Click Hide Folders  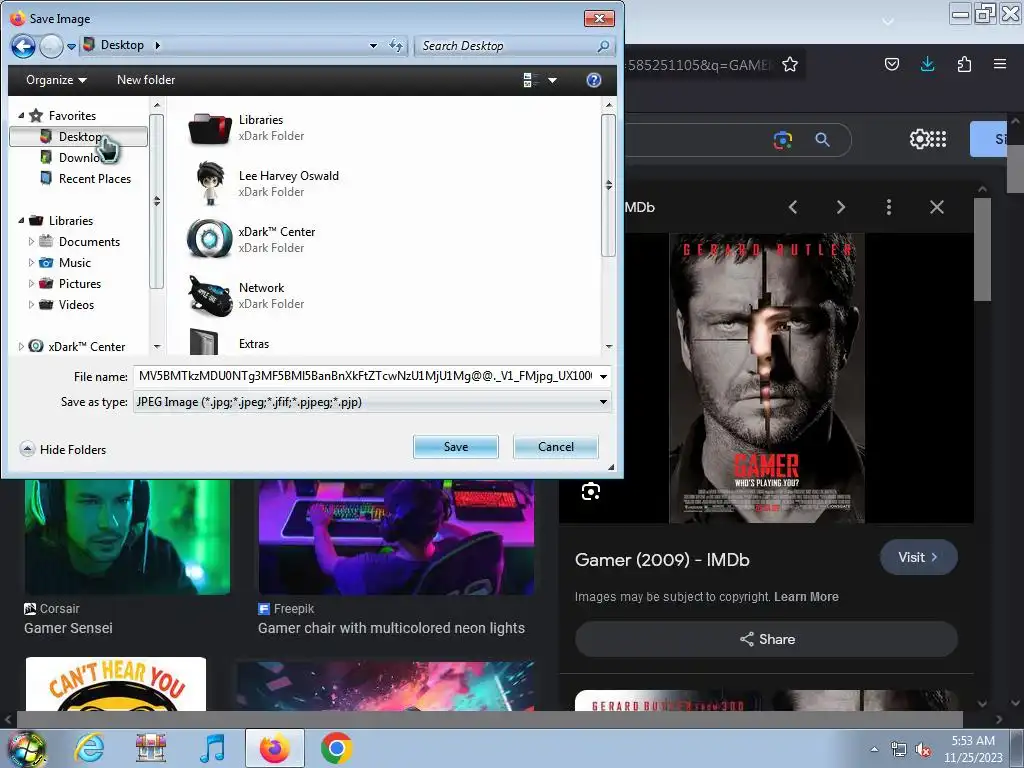pos(63,449)
